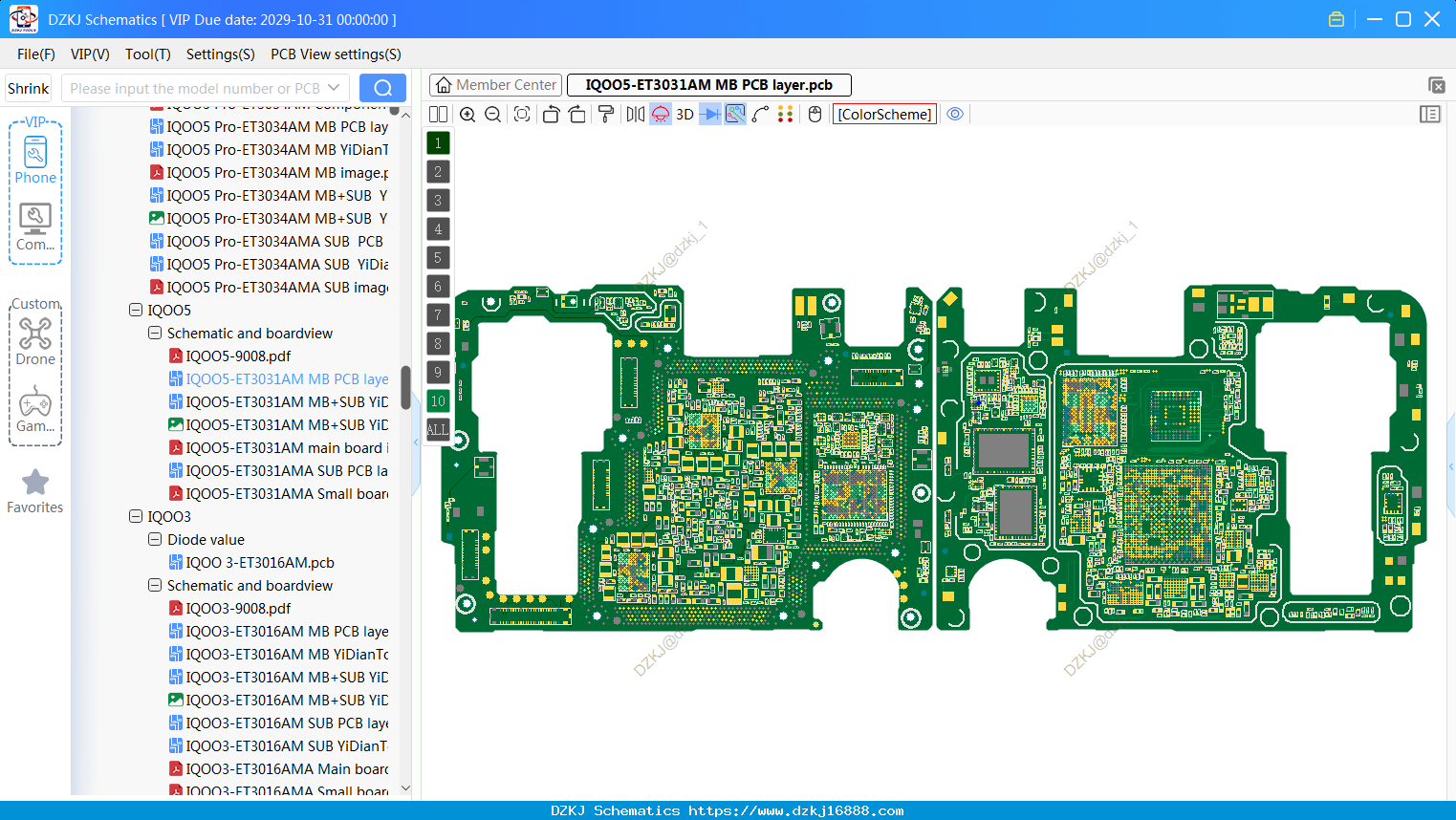Screen dimensions: 1456x820
Task: Click the DZKJ app logo icon
Action: pyautogui.click(x=23, y=19)
